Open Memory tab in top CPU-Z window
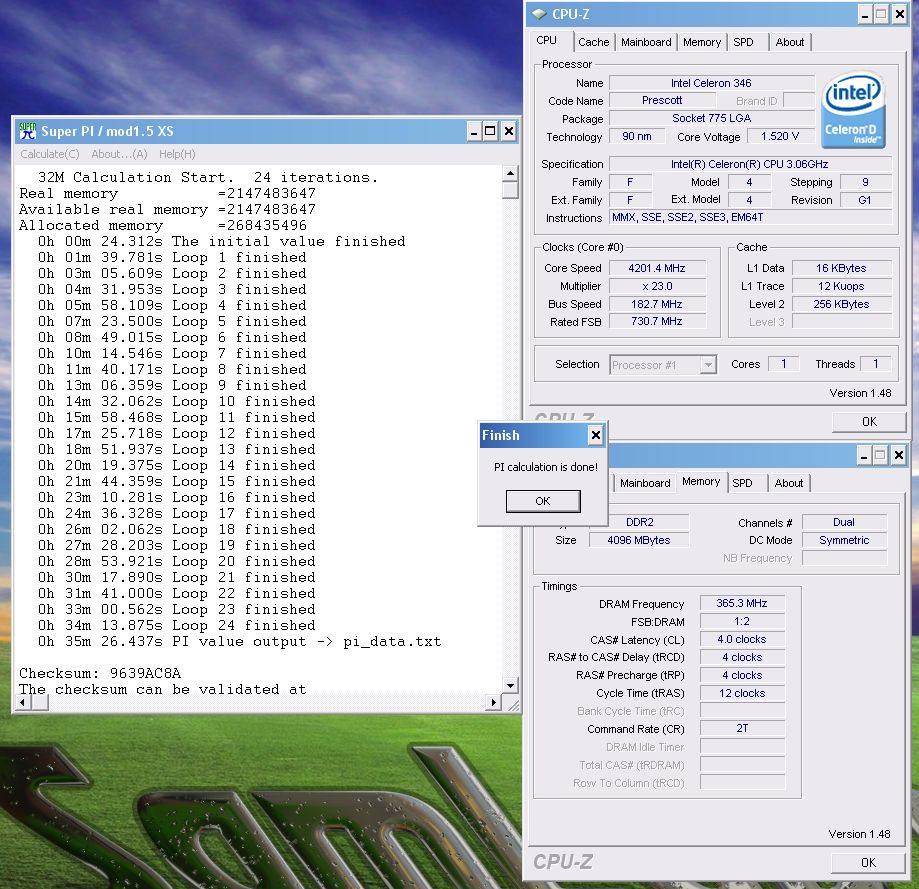This screenshot has height=889, width=919. pyautogui.click(x=702, y=42)
